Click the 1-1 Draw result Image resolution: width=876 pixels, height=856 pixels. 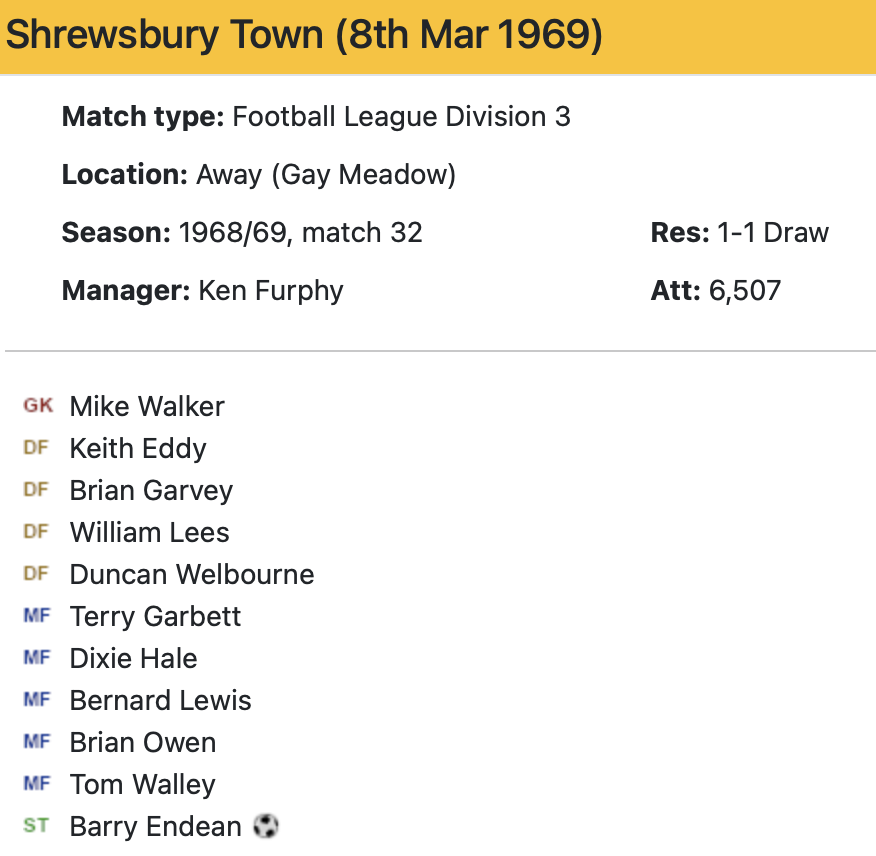tap(772, 233)
